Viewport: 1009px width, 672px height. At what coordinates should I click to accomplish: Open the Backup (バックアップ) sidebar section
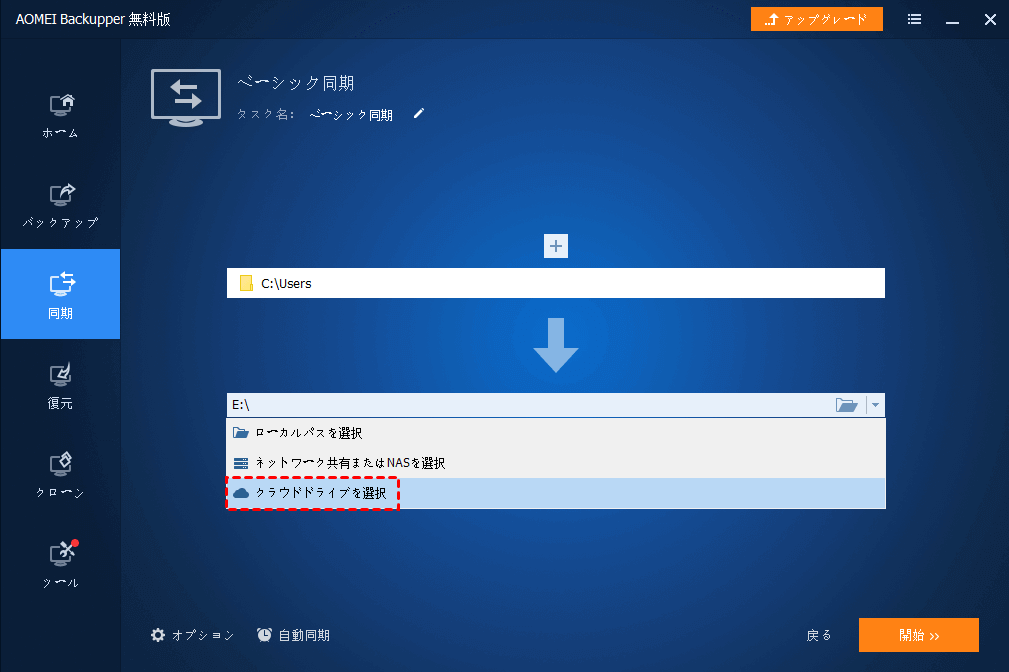coord(60,206)
